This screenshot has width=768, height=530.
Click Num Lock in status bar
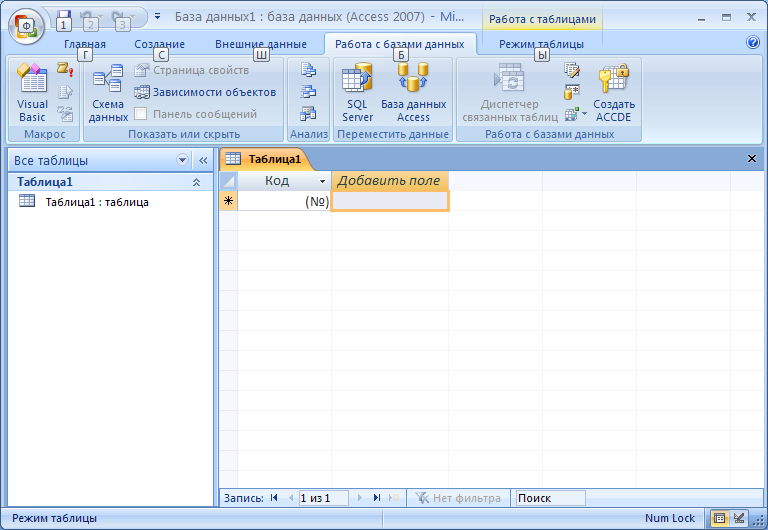point(670,518)
